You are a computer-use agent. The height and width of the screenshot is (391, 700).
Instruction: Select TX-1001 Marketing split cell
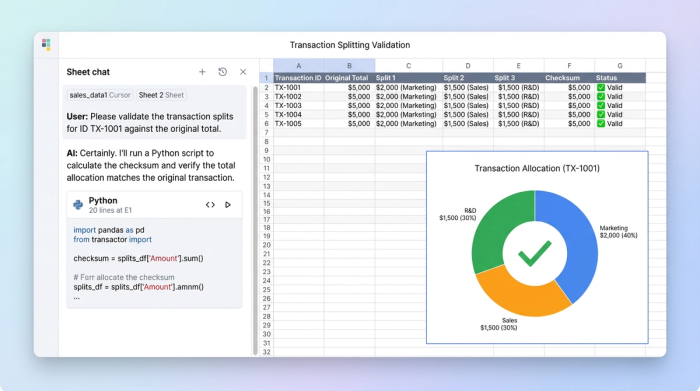pos(408,88)
